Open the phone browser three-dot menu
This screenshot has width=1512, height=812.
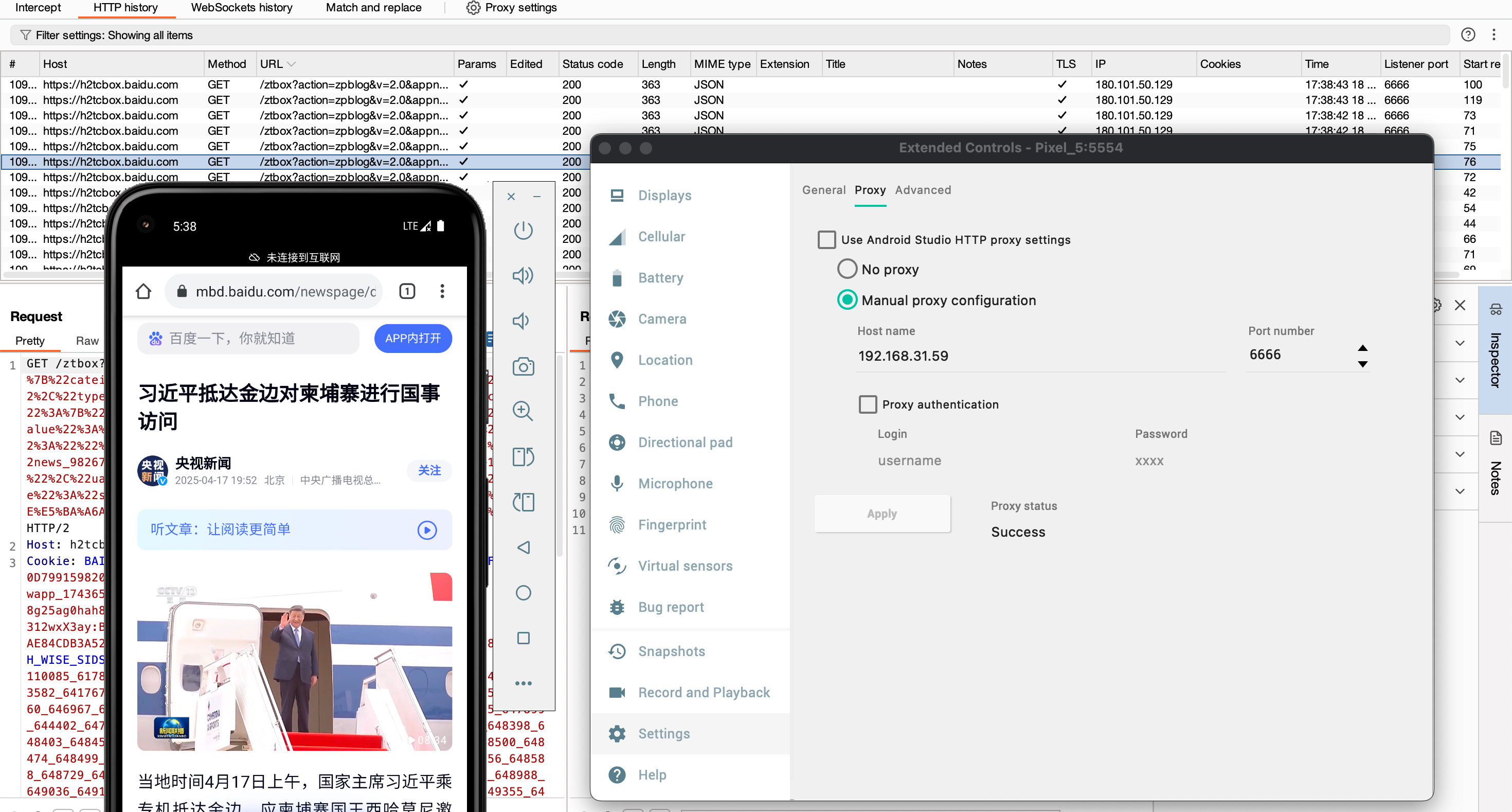coord(442,291)
